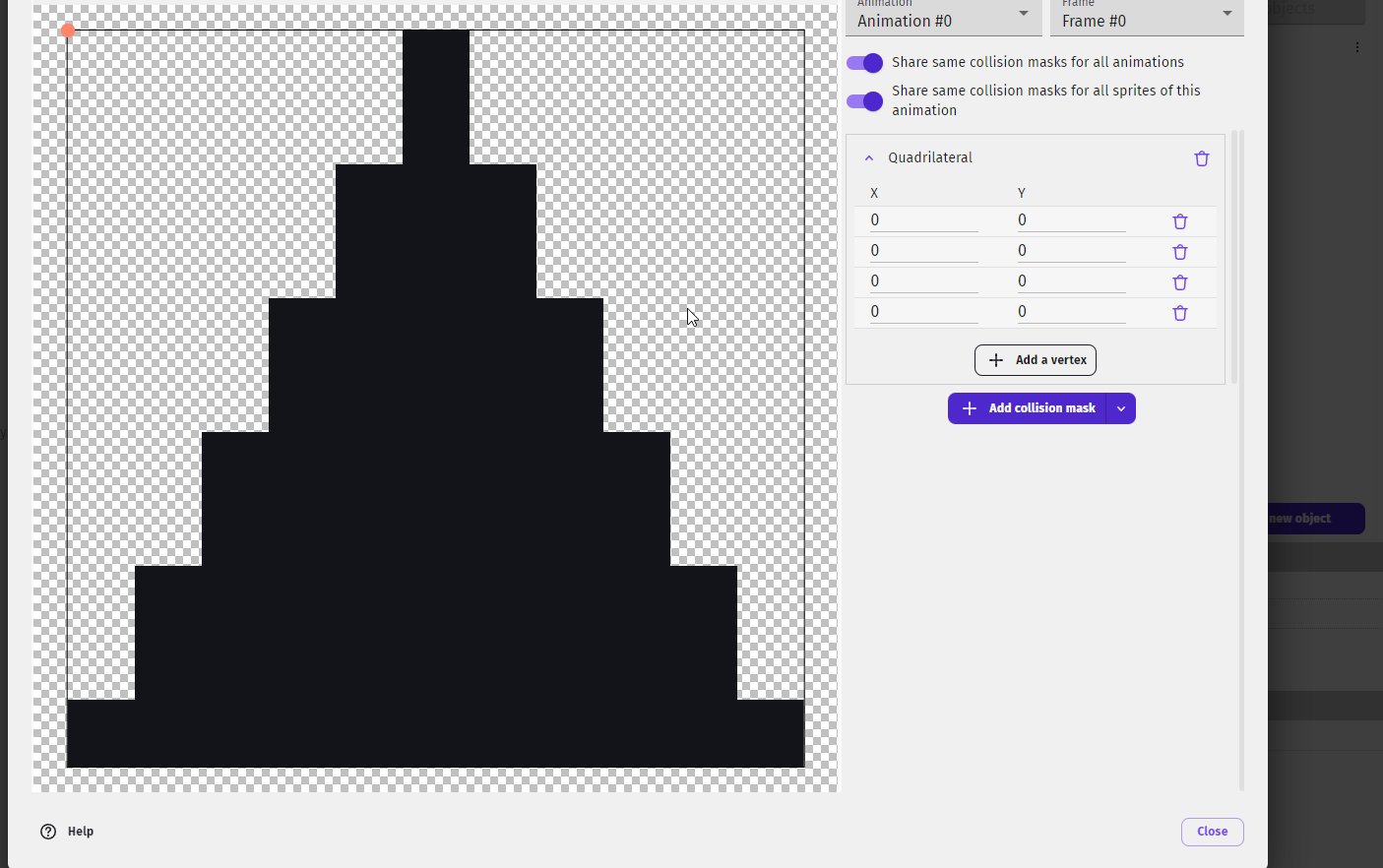Viewport: 1383px width, 868px height.
Task: Disable sharing masks for all sprites of animation
Action: [864, 100]
